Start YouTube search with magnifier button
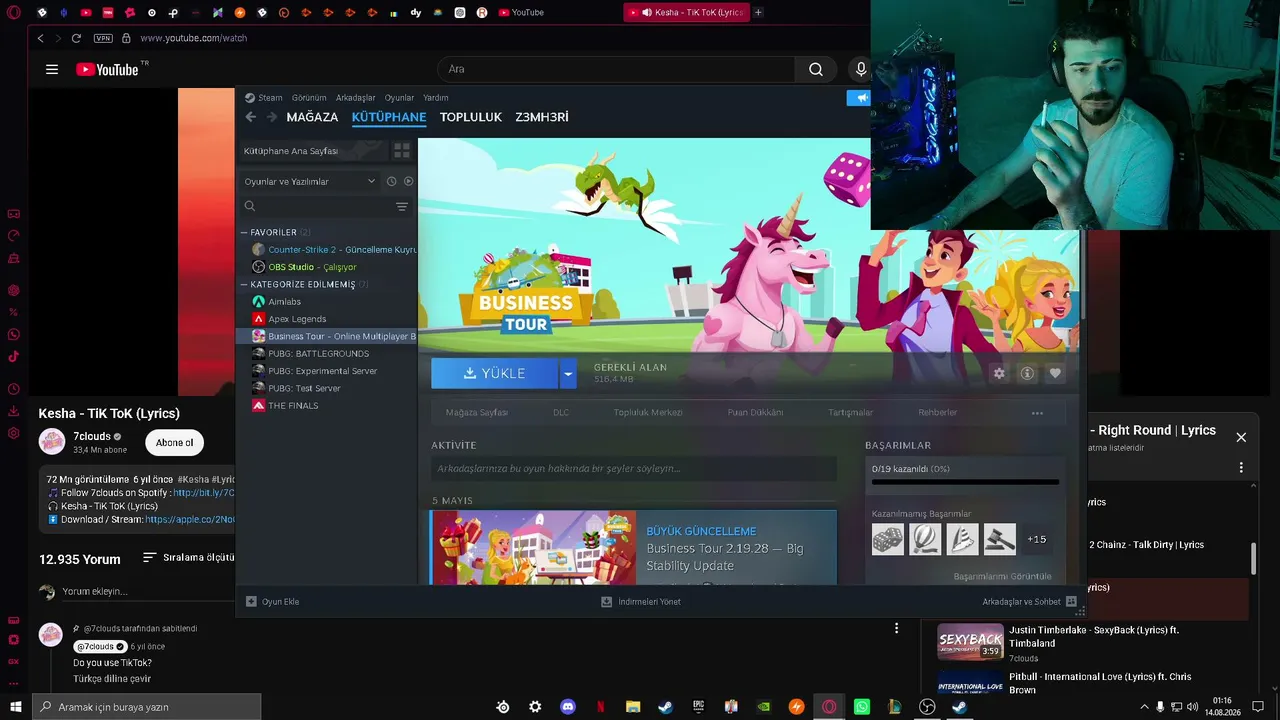 click(x=816, y=69)
